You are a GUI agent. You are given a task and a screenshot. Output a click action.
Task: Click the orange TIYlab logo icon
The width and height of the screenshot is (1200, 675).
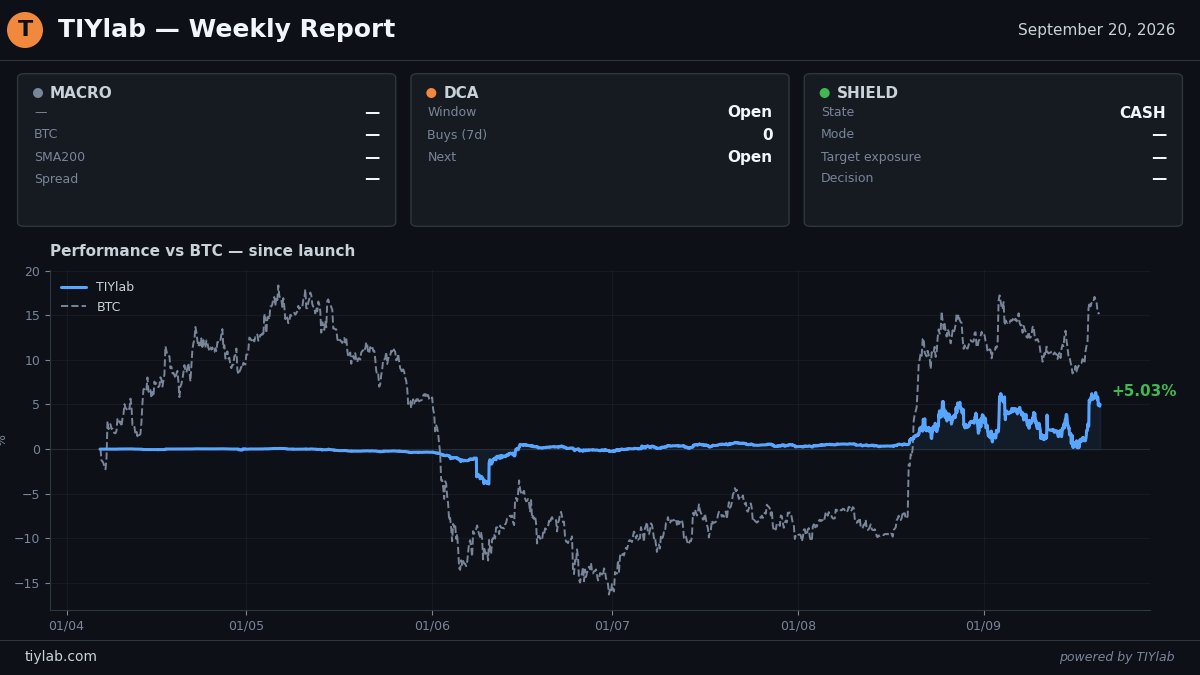[x=25, y=30]
